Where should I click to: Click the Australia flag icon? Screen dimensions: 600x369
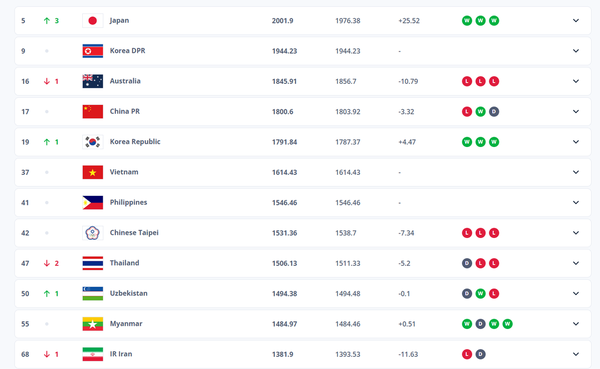[x=93, y=81]
